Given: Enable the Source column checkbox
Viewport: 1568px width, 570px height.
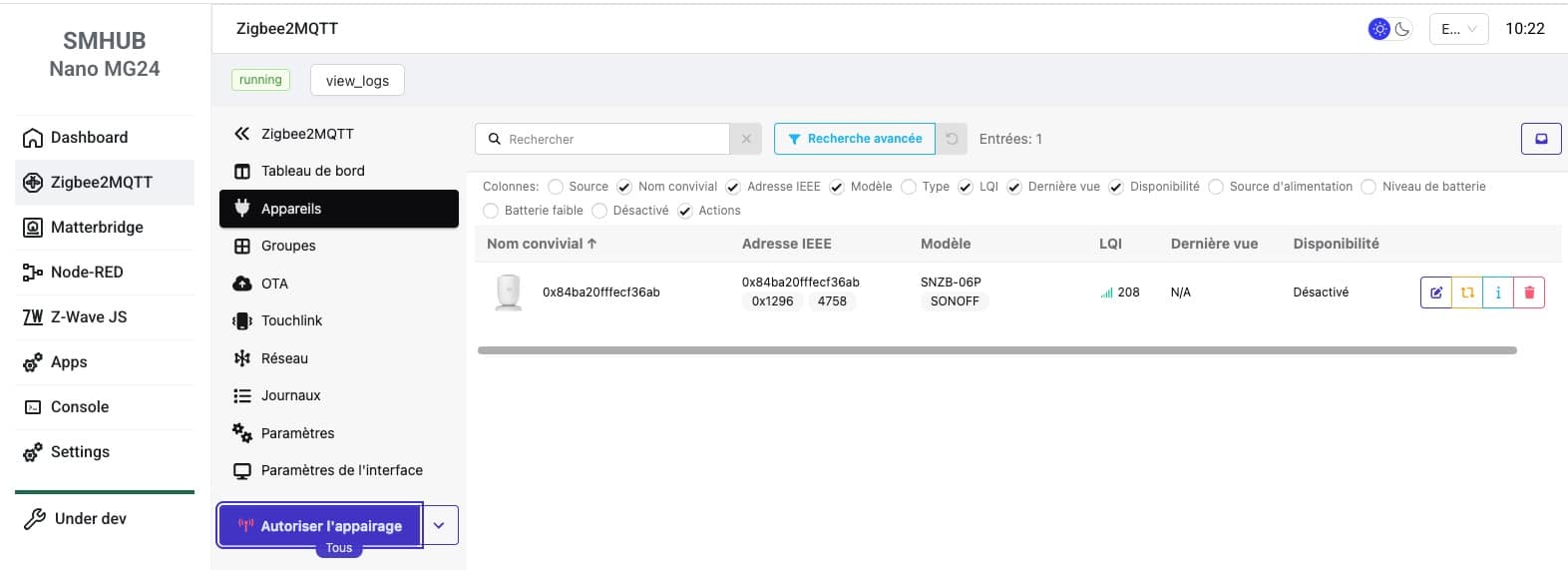Looking at the screenshot, I should (556, 187).
